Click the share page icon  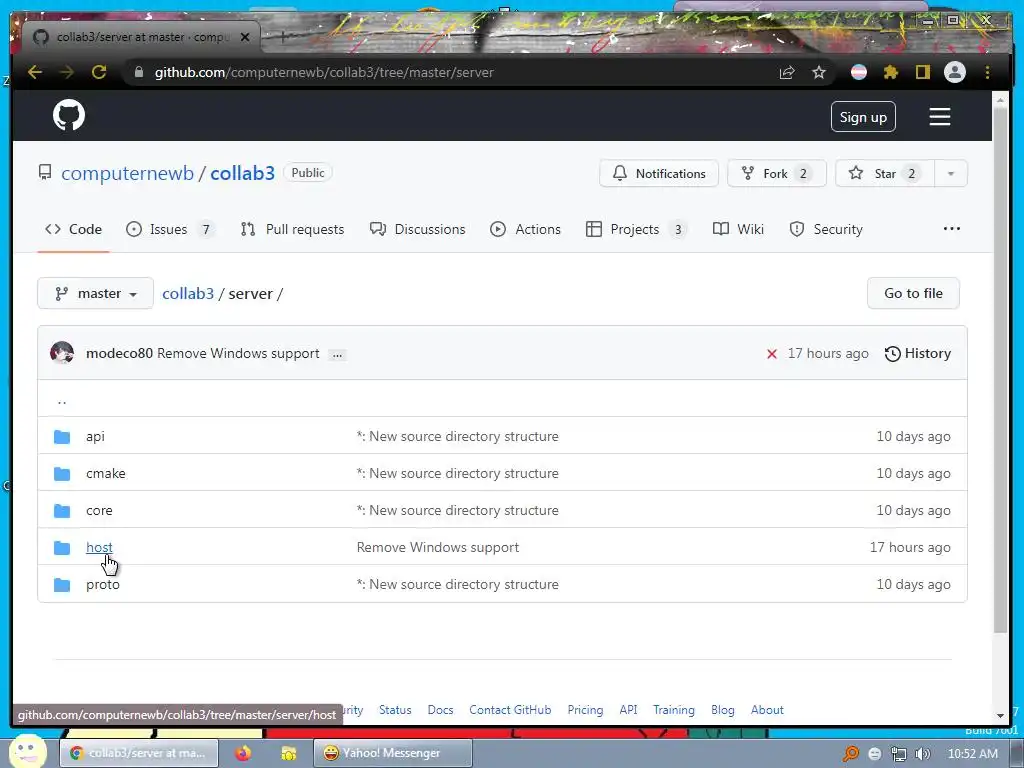point(787,72)
